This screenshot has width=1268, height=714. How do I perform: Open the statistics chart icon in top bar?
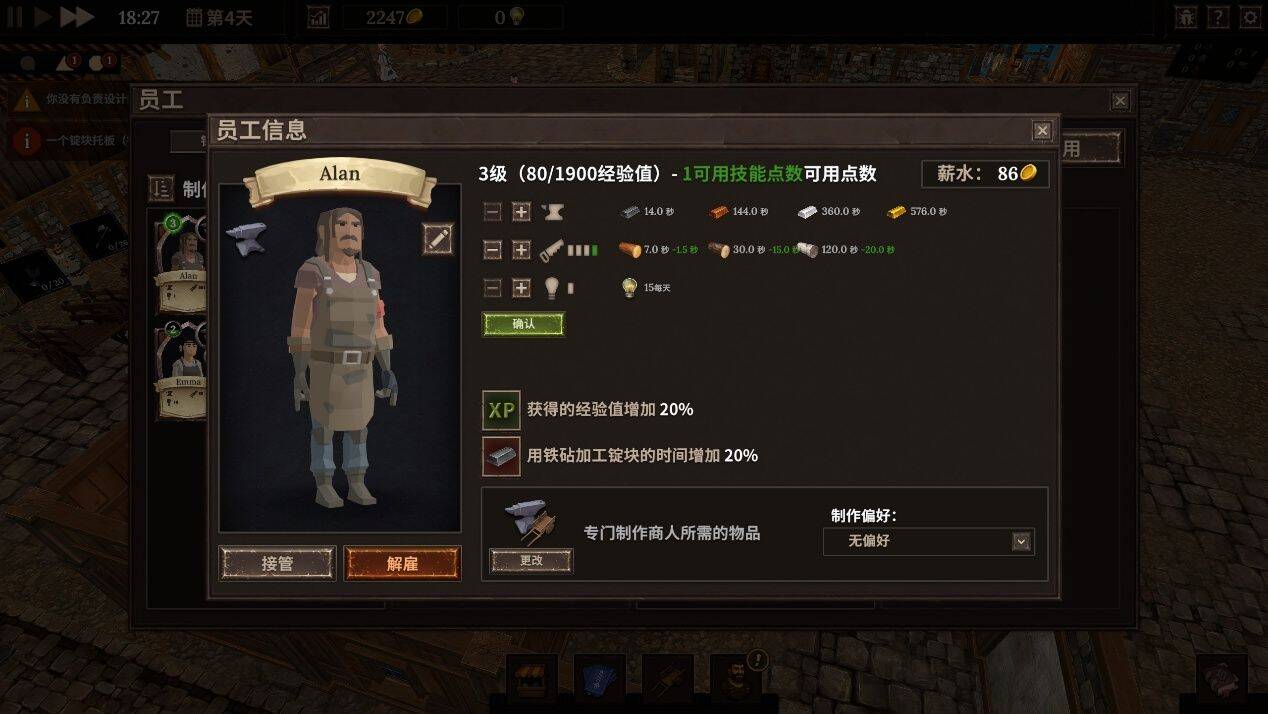[318, 17]
